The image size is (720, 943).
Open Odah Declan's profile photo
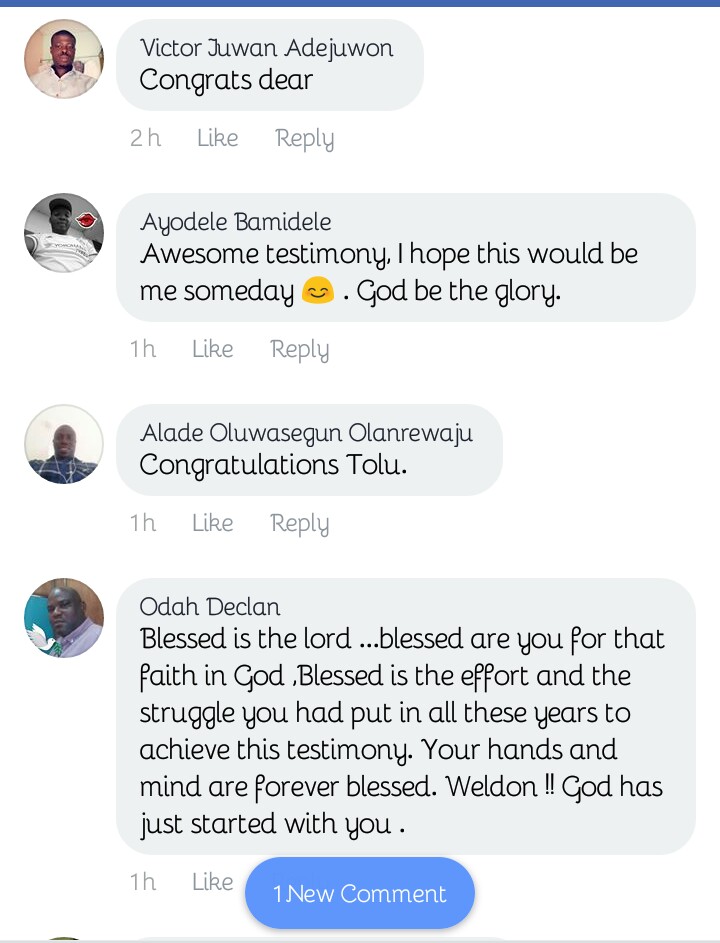tap(63, 618)
